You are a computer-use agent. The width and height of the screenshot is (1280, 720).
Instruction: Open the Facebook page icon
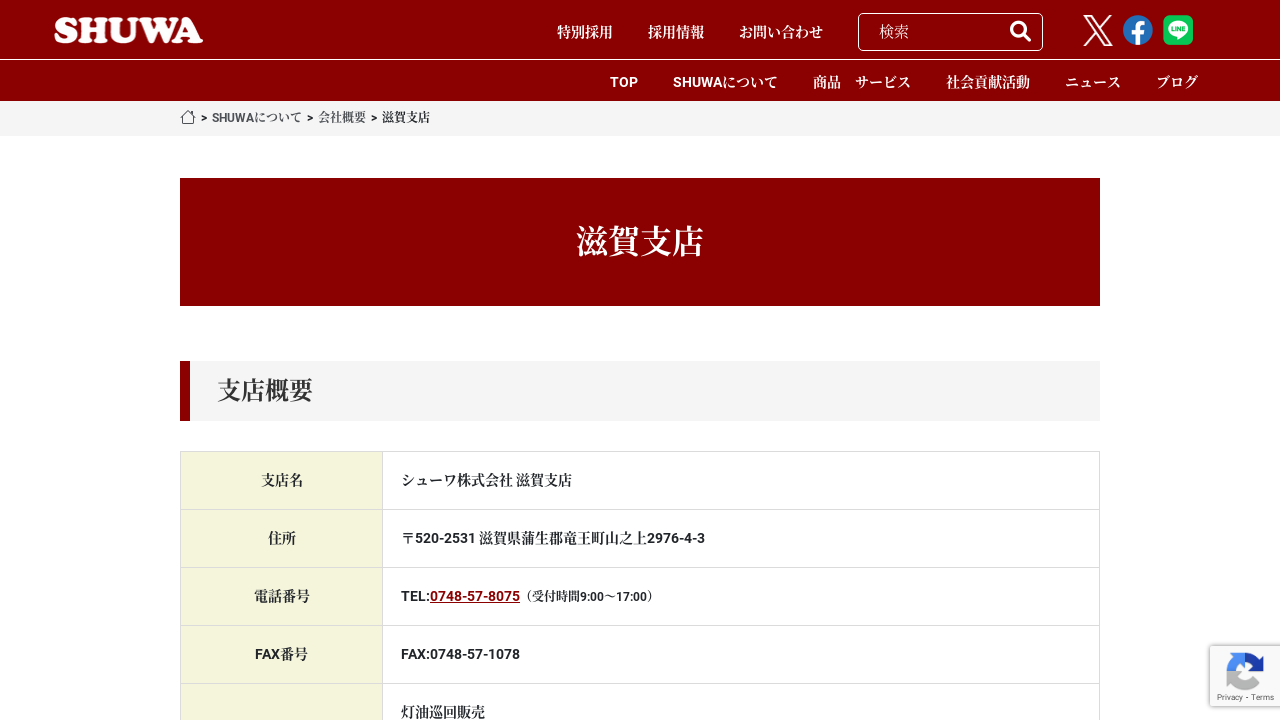click(x=1137, y=31)
